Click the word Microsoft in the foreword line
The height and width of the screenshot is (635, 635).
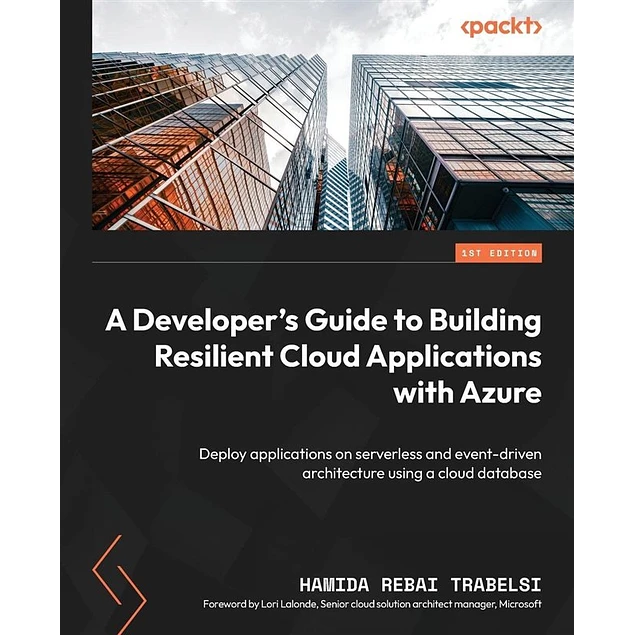pyautogui.click(x=514, y=605)
